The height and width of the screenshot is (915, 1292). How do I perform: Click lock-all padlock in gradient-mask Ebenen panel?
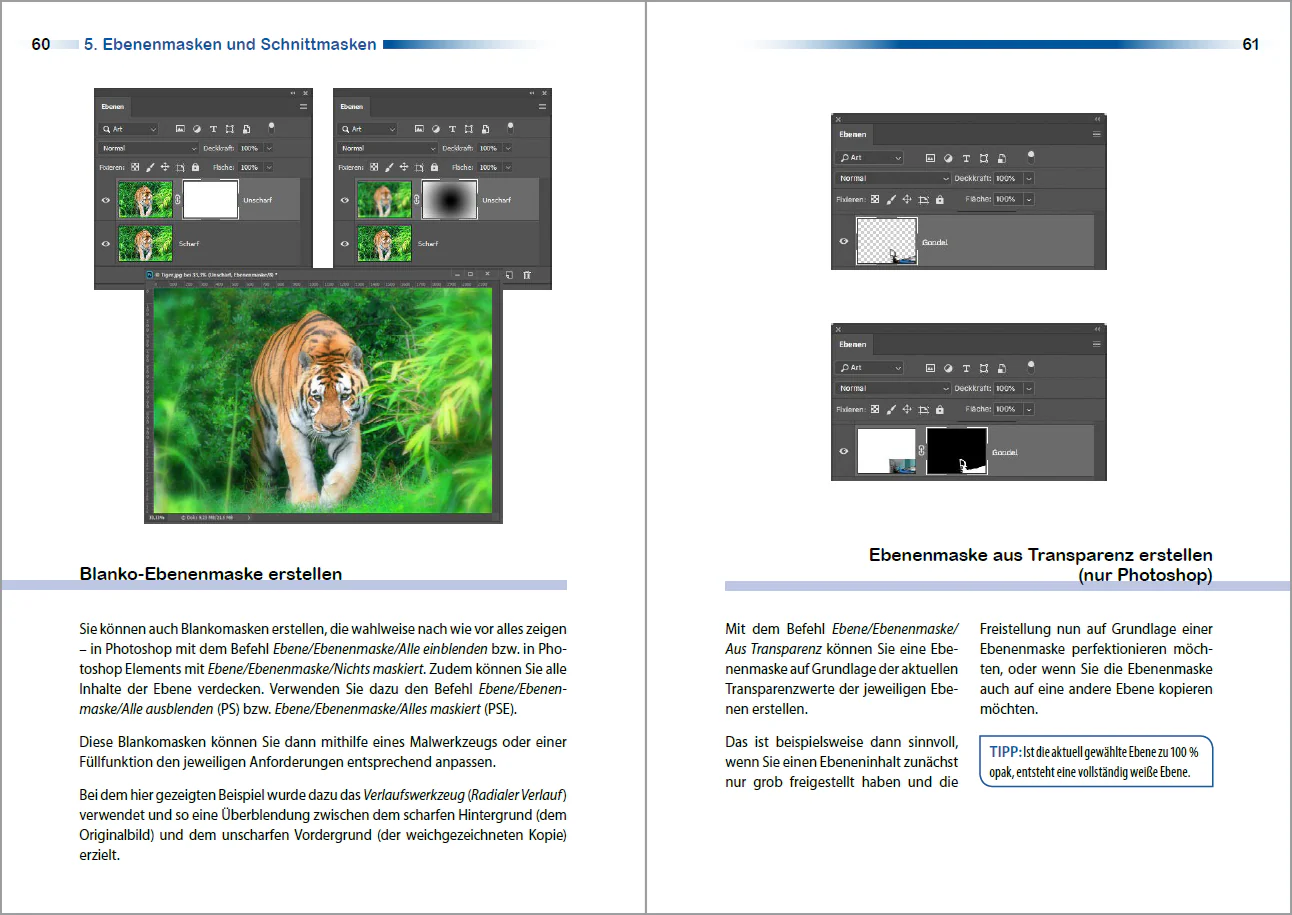pyautogui.click(x=434, y=168)
